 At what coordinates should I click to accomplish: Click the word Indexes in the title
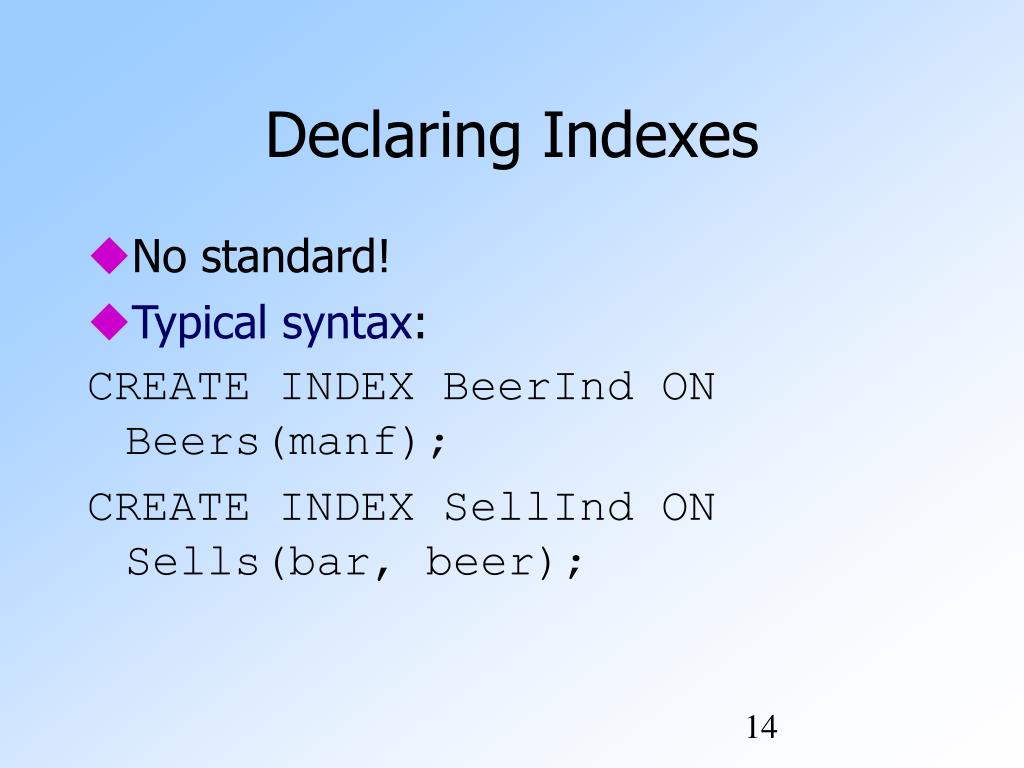coord(650,135)
